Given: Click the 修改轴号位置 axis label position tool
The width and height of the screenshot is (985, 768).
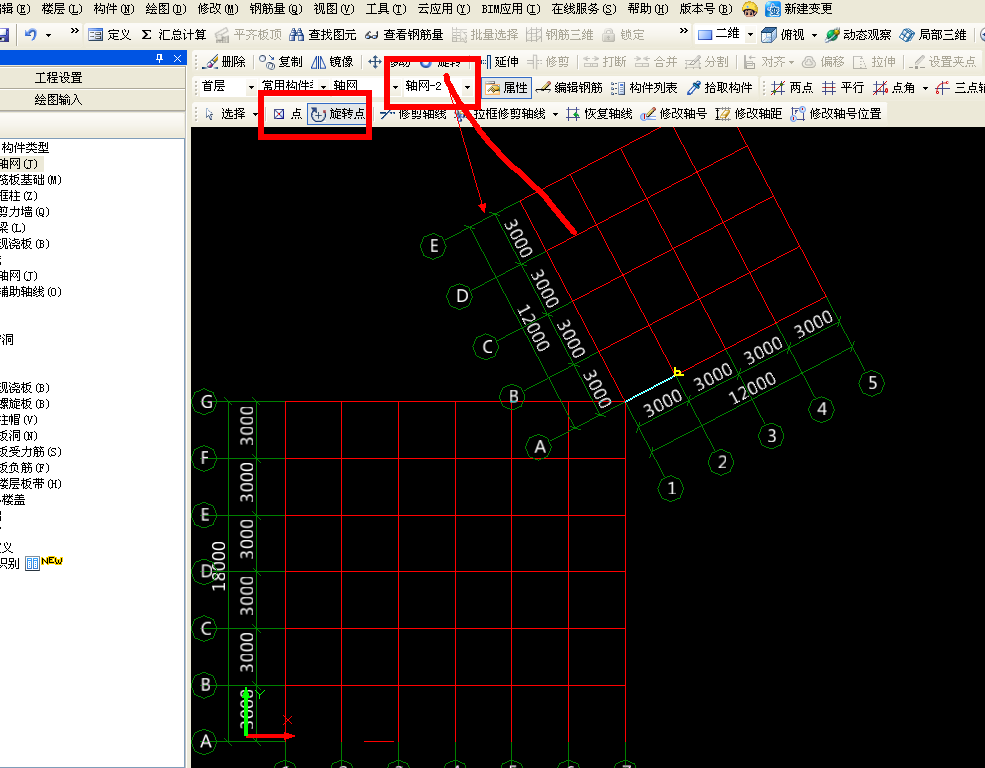Looking at the screenshot, I should coord(835,114).
